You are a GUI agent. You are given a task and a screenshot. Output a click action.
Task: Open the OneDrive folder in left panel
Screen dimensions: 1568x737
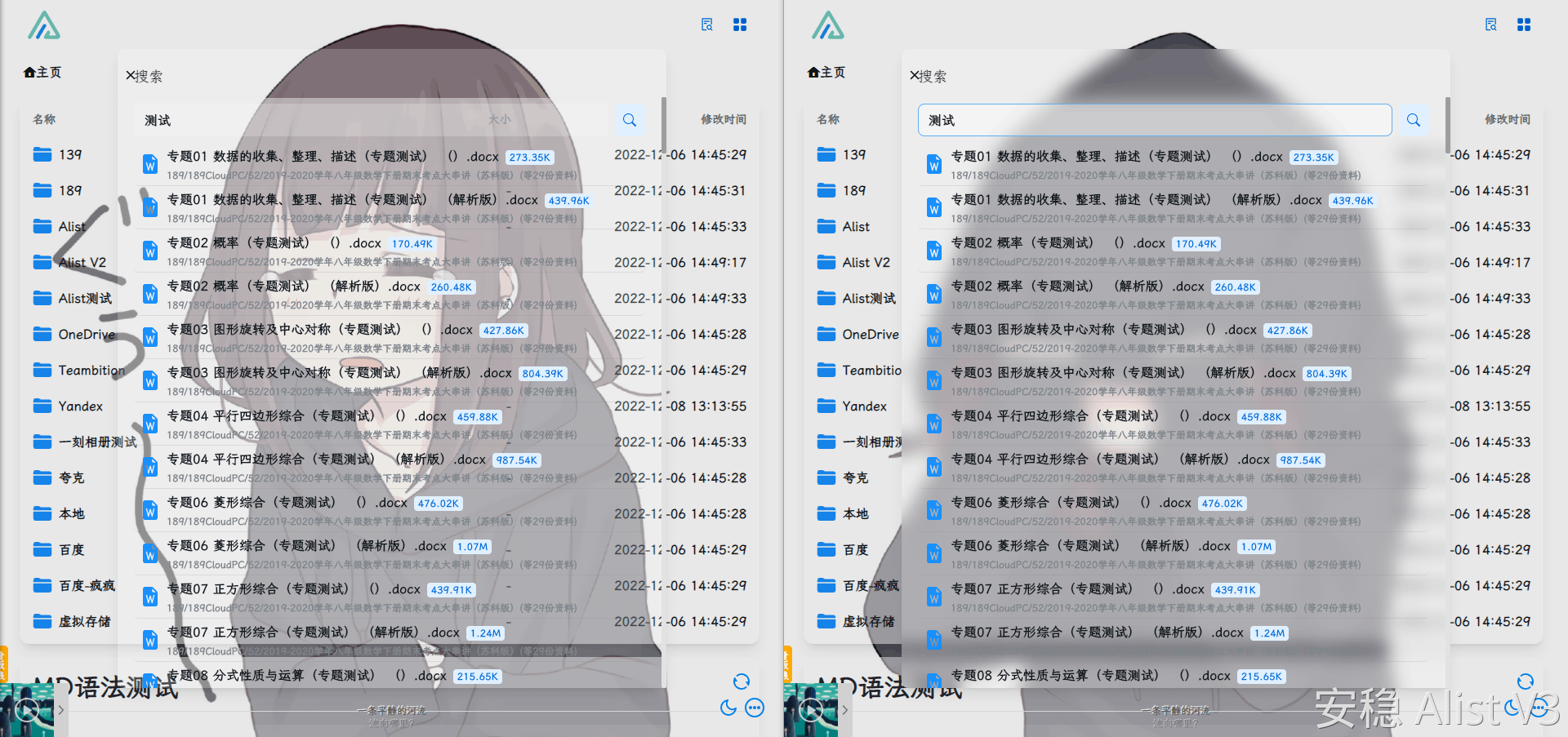click(86, 335)
